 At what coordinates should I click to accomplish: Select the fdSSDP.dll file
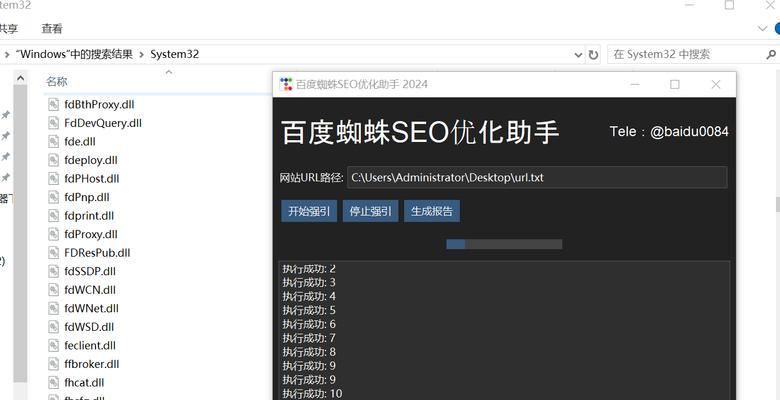click(90, 272)
